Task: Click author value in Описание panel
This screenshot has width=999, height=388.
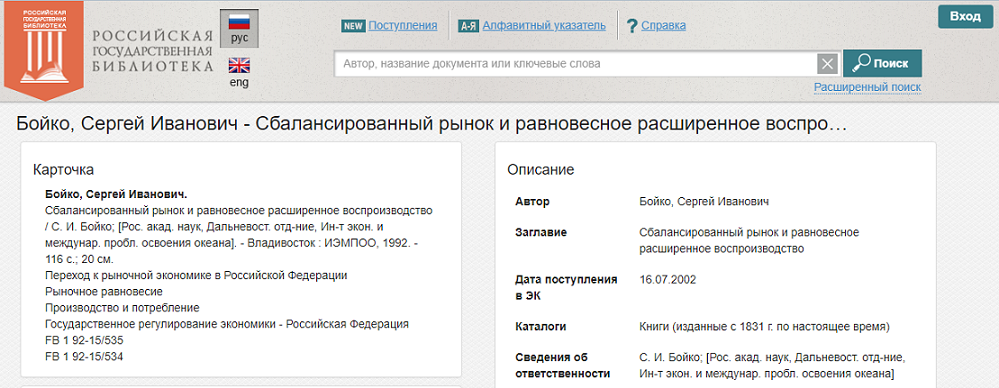Action: pos(704,202)
